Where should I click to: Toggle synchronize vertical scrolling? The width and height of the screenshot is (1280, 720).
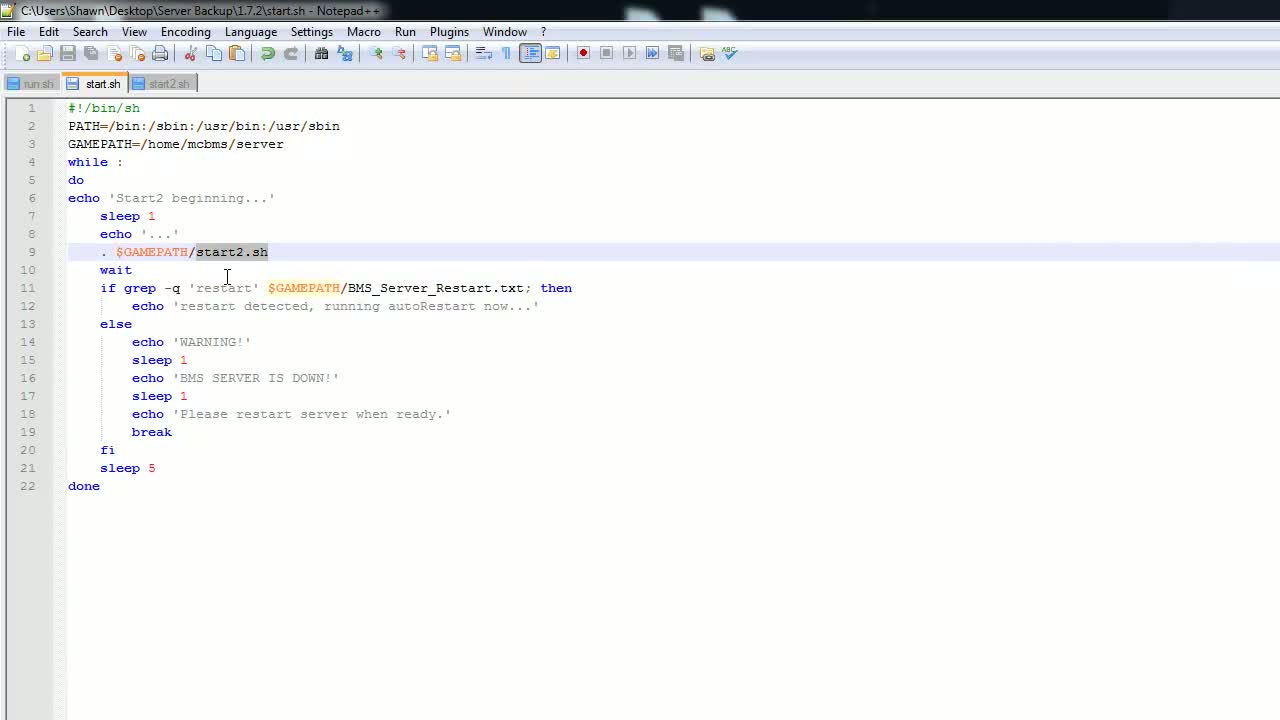point(429,53)
